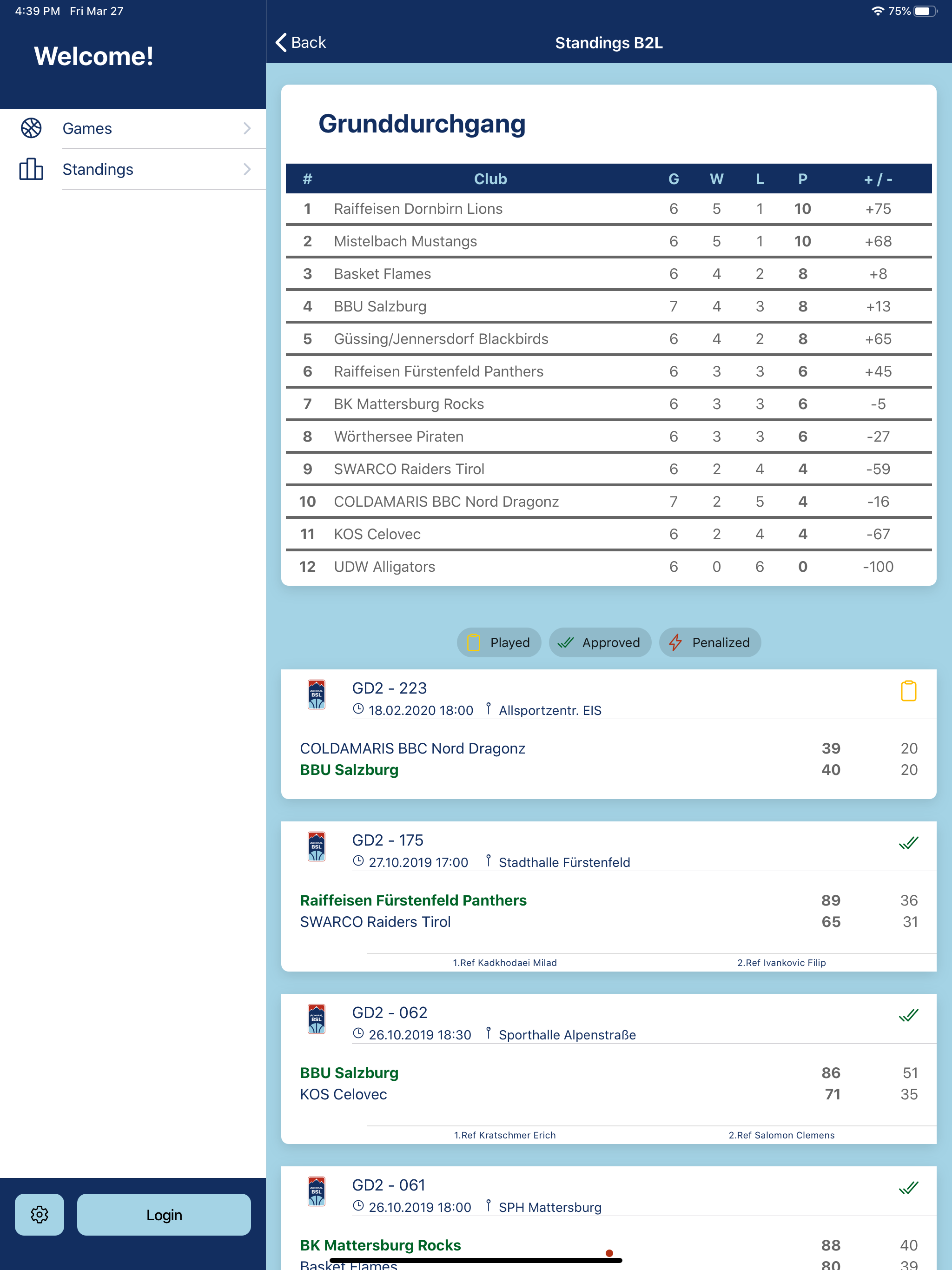Click location pin beside SPH Mattersburg
The image size is (952, 1270).
point(488,1206)
